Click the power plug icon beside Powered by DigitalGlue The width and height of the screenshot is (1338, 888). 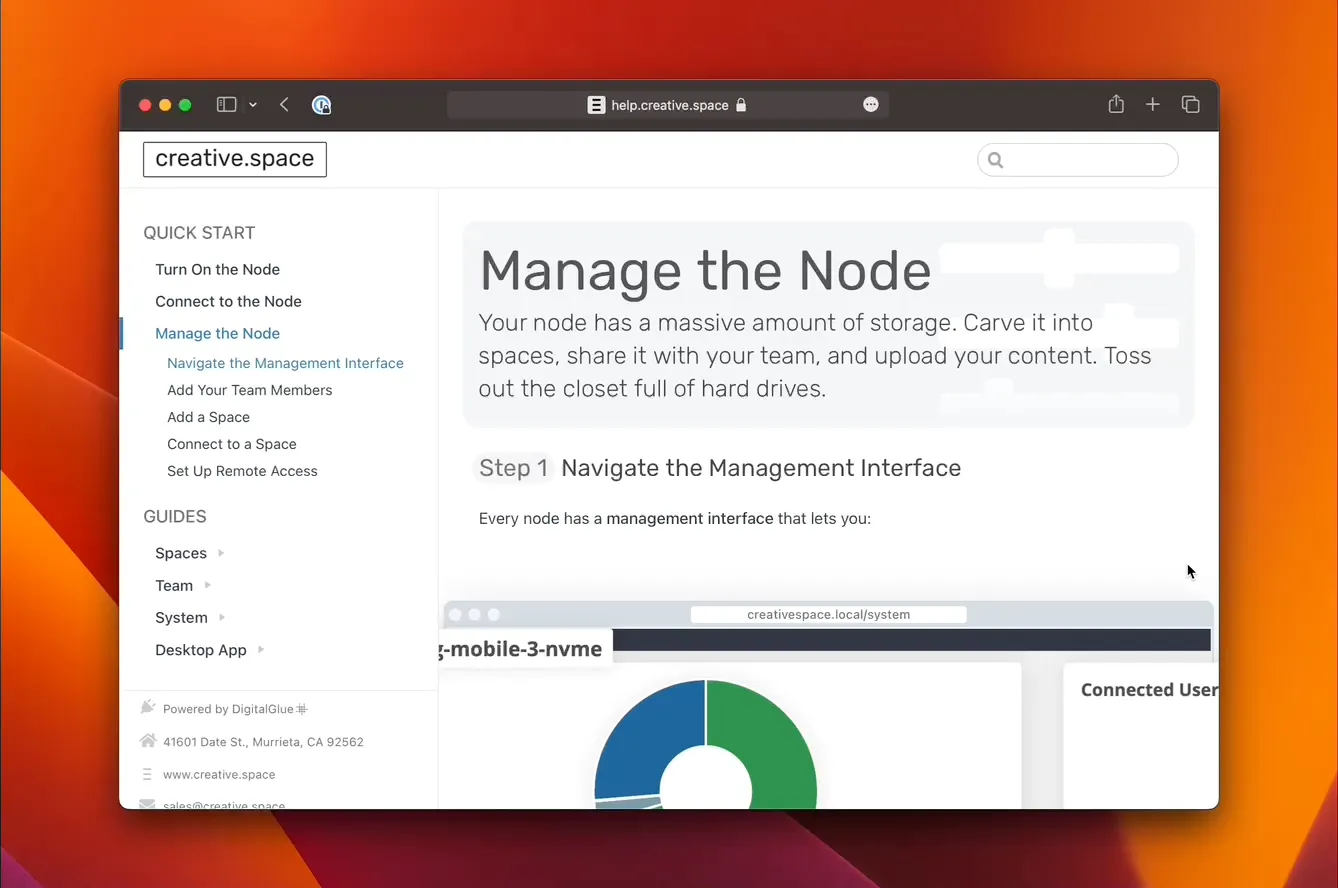(148, 707)
